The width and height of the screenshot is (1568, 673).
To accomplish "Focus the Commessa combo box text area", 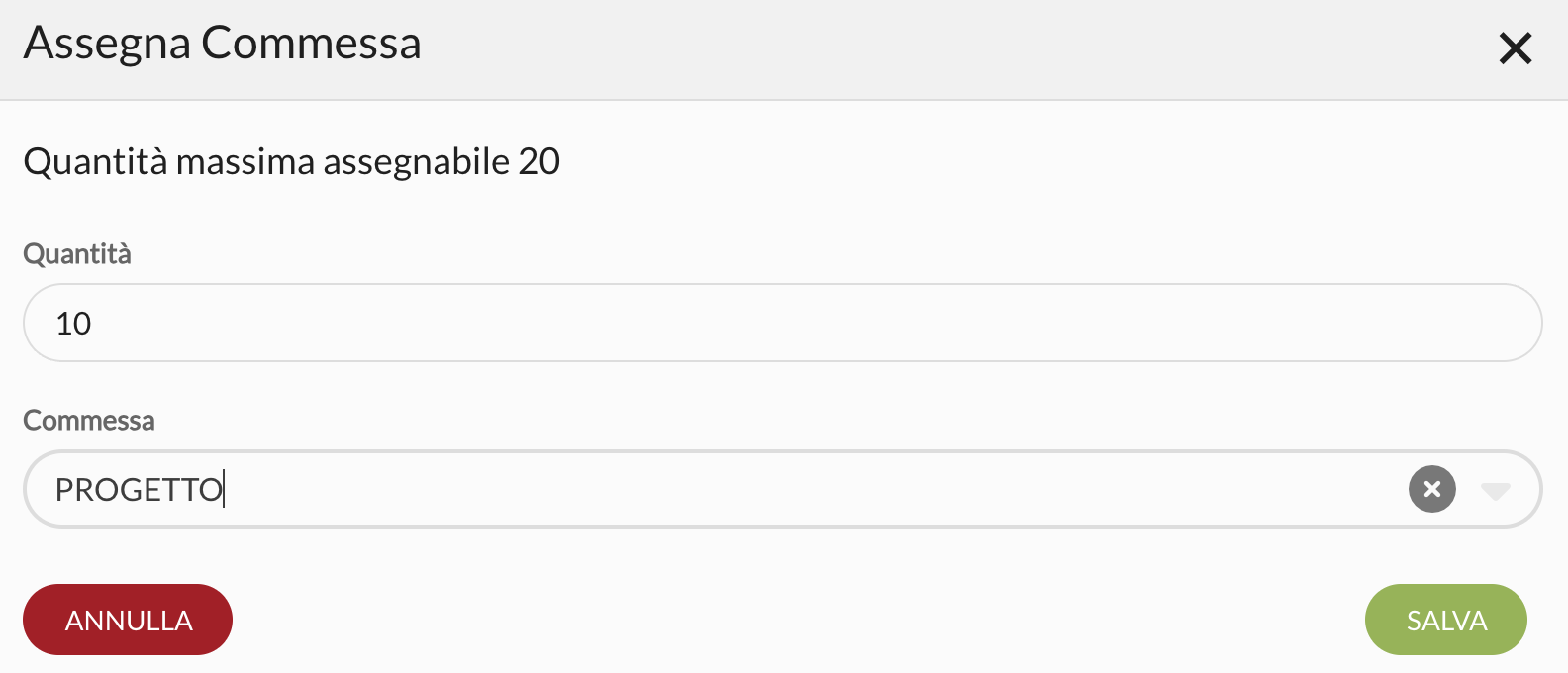I will (x=693, y=489).
